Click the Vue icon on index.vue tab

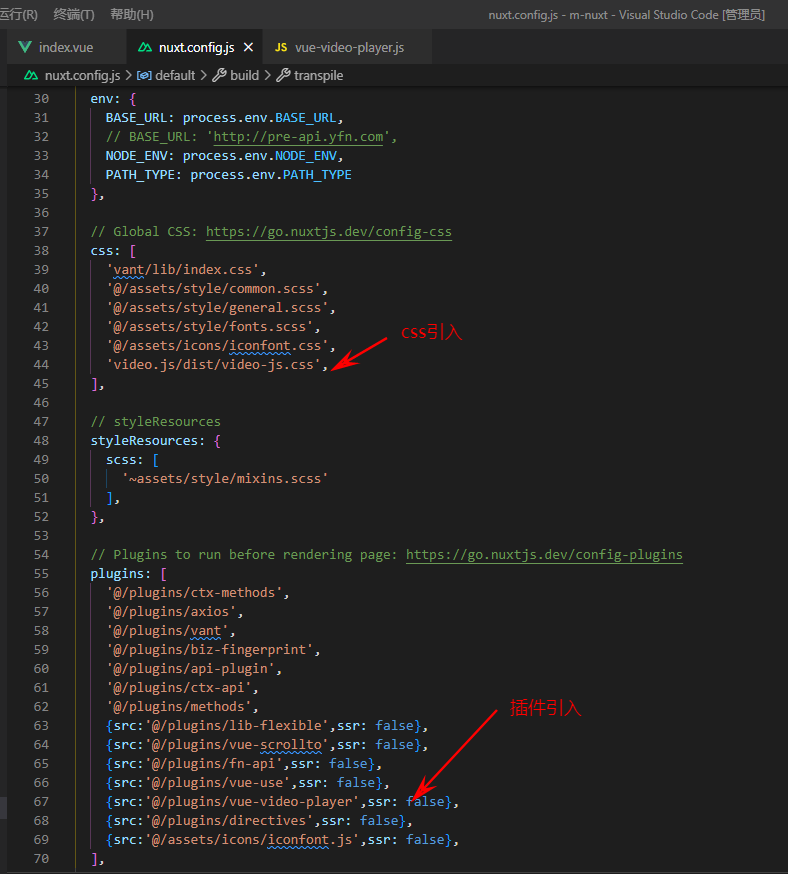pyautogui.click(x=25, y=47)
